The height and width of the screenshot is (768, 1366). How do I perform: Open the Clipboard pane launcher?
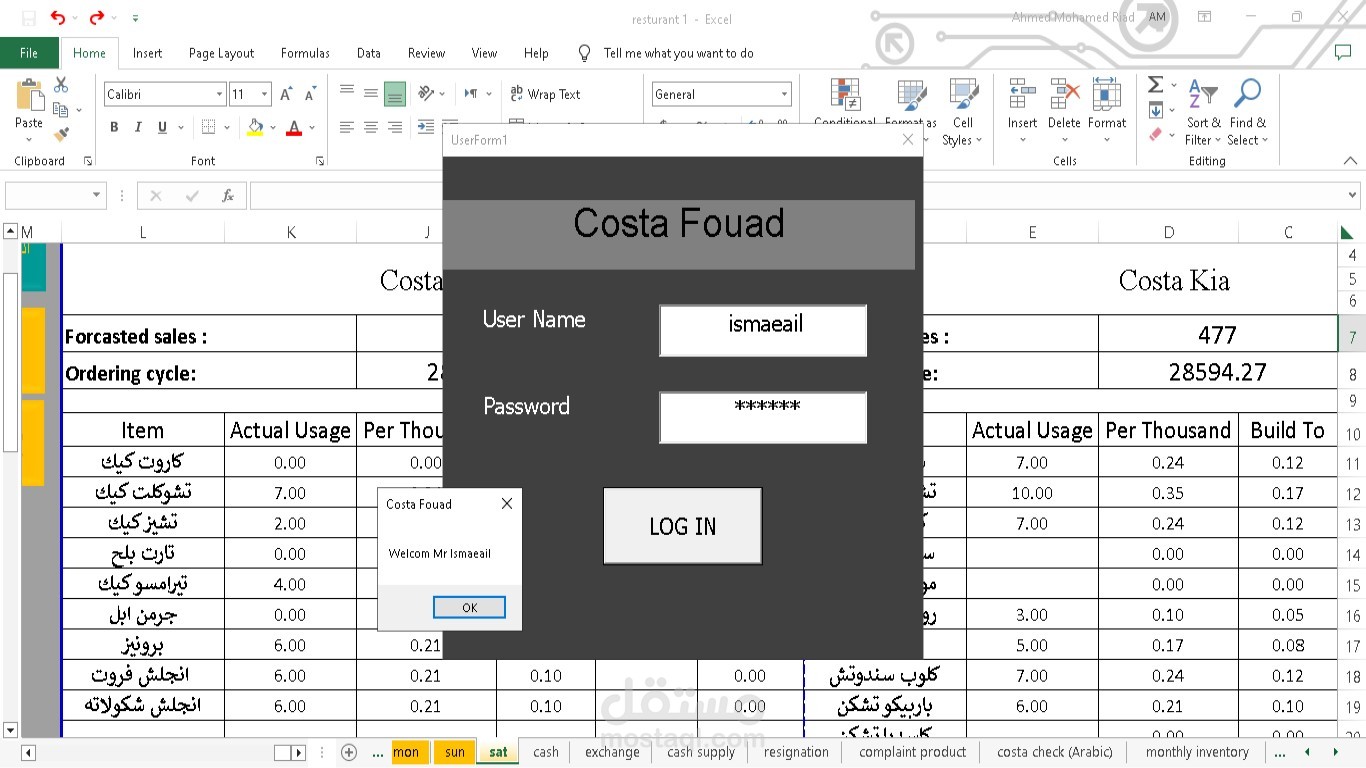click(88, 161)
